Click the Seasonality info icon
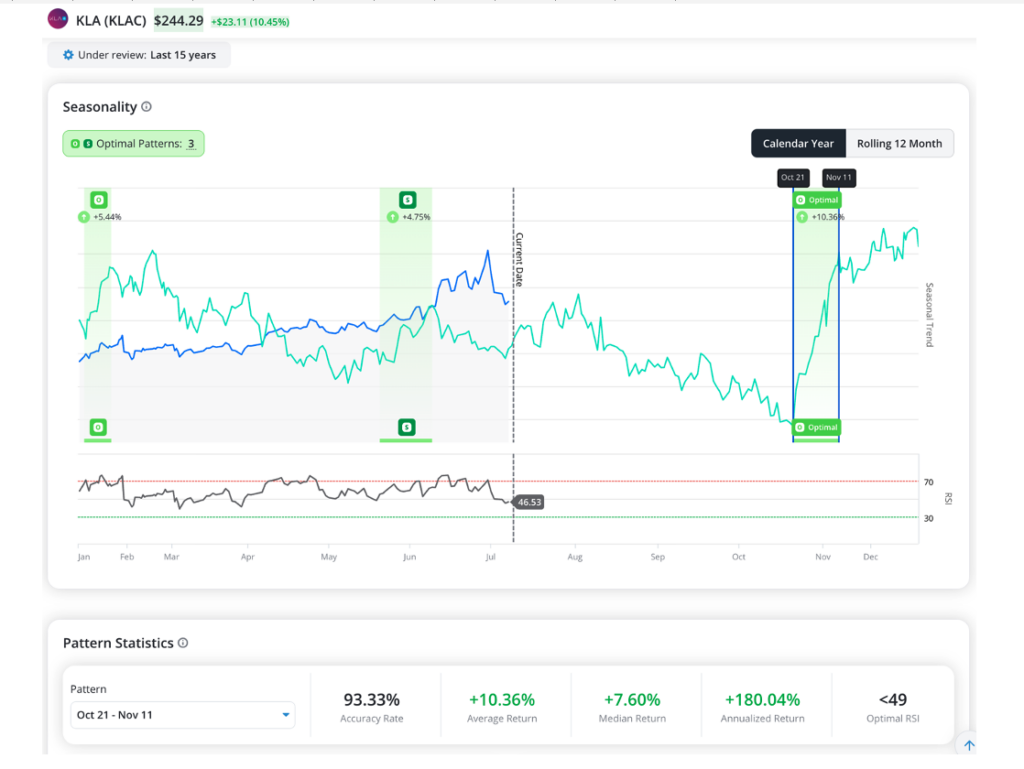The image size is (1024, 769). [x=146, y=106]
